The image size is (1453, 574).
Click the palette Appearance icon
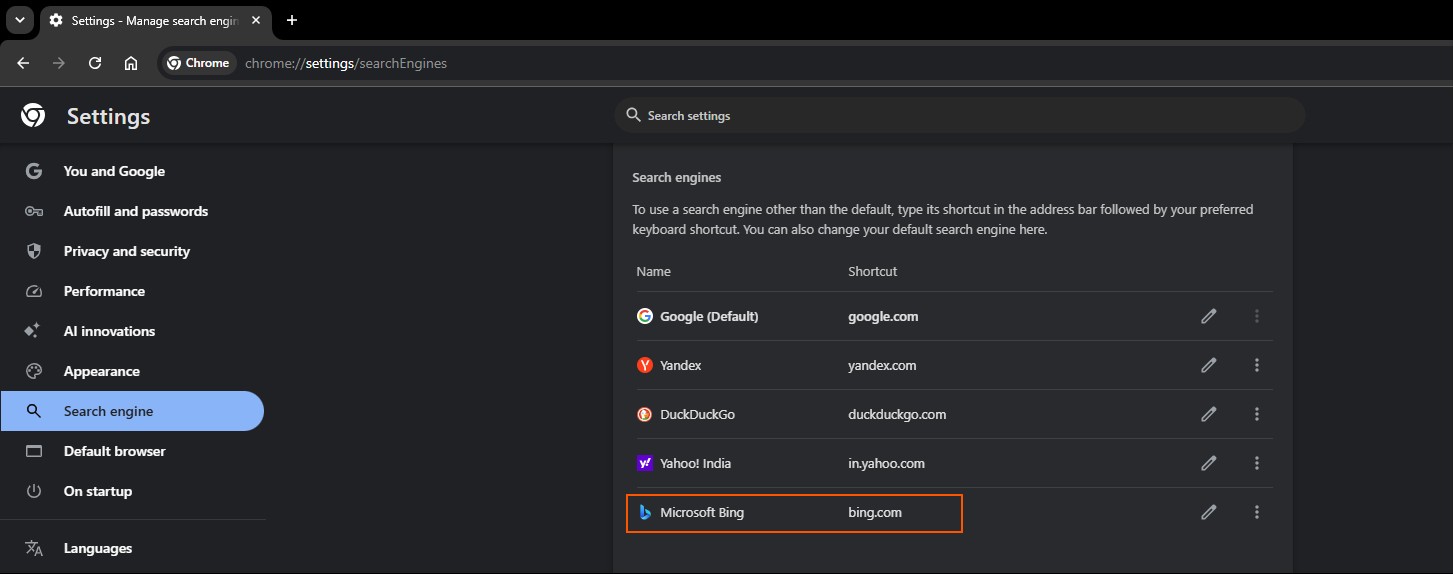point(34,371)
